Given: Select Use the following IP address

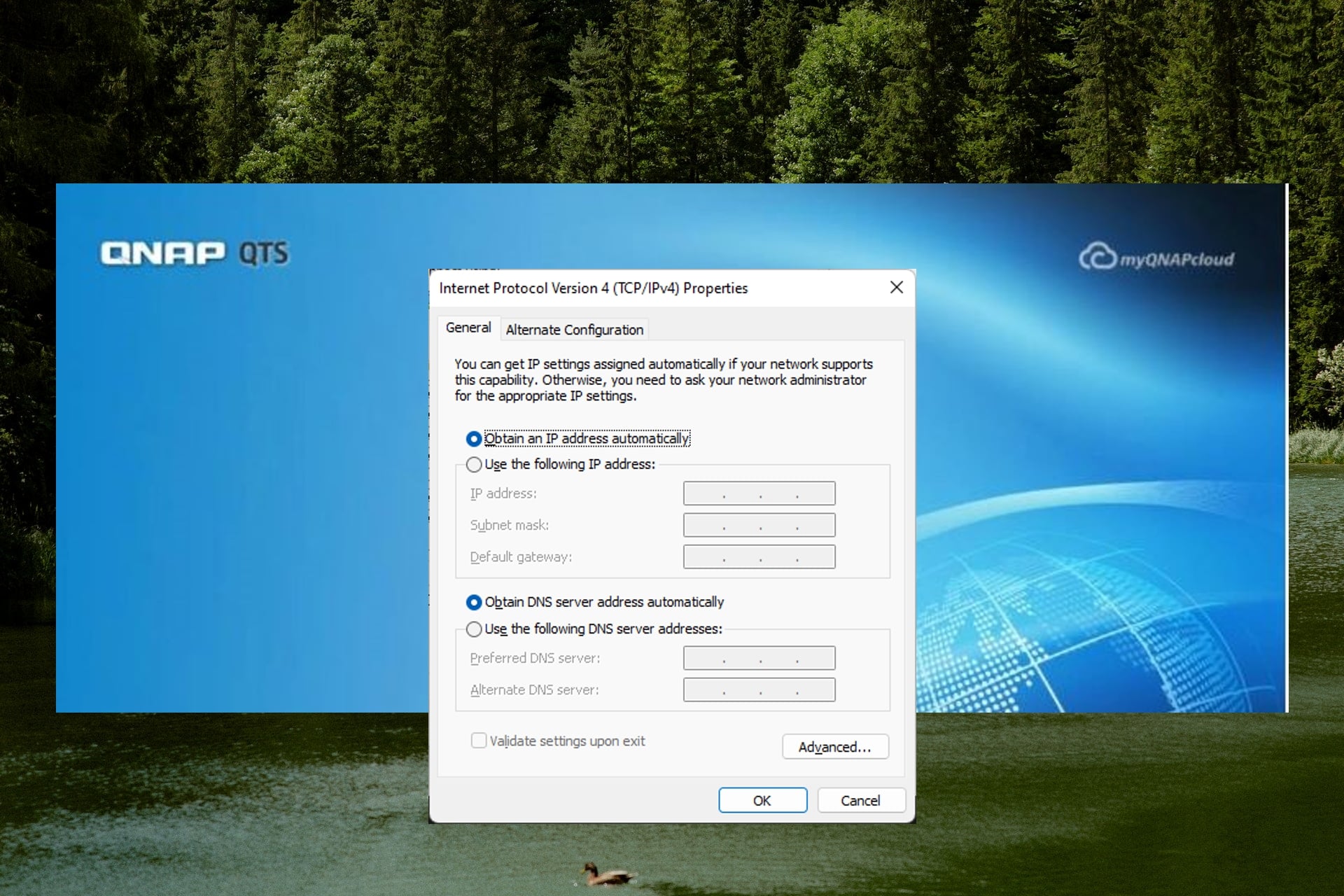Looking at the screenshot, I should click(474, 465).
